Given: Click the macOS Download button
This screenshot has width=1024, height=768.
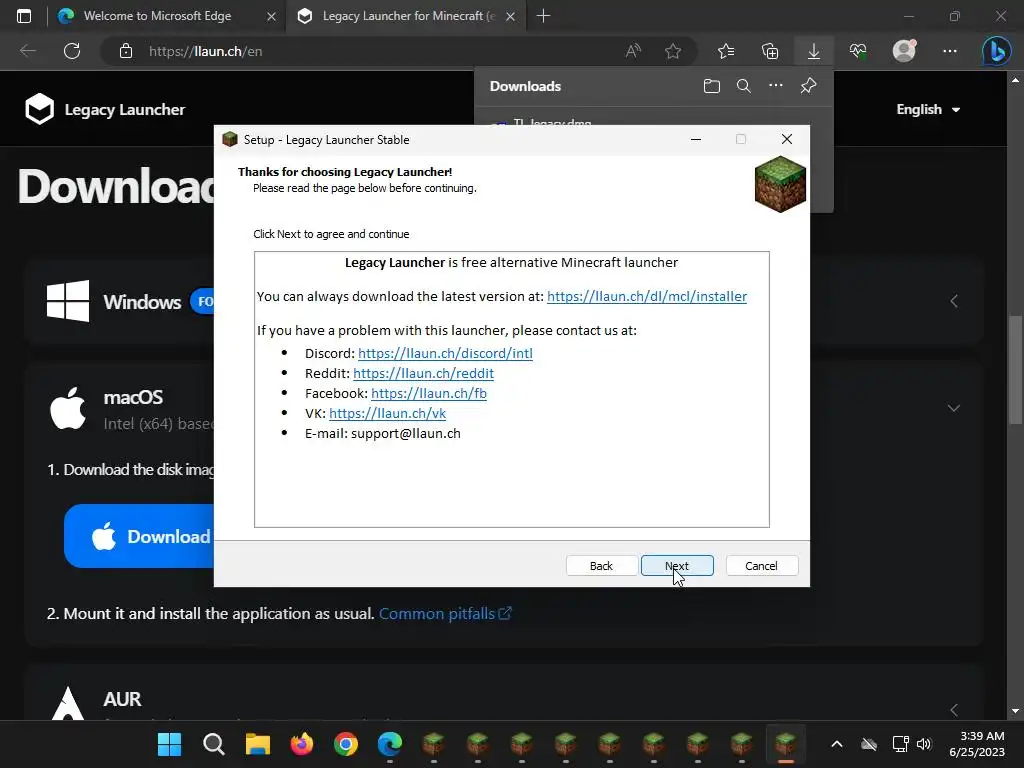Looking at the screenshot, I should click(140, 536).
